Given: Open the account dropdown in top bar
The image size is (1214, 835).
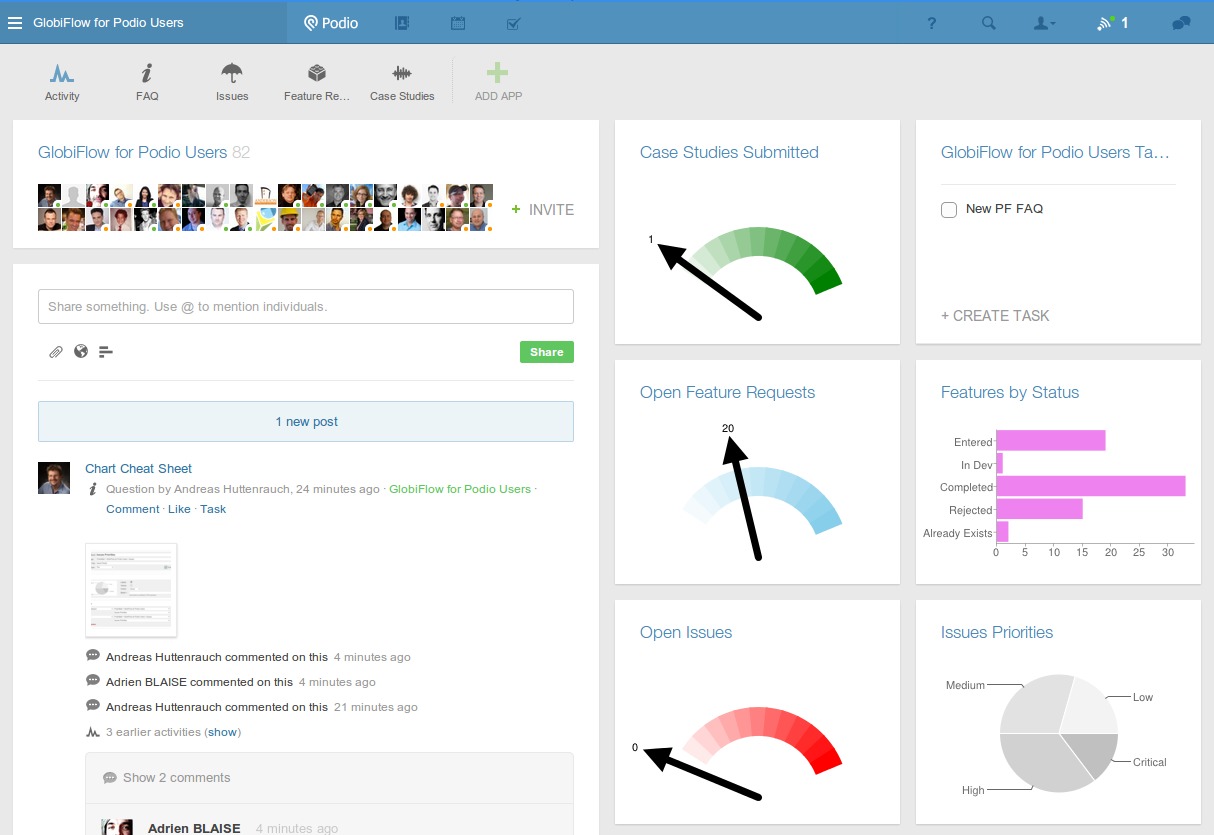Looking at the screenshot, I should (1044, 22).
